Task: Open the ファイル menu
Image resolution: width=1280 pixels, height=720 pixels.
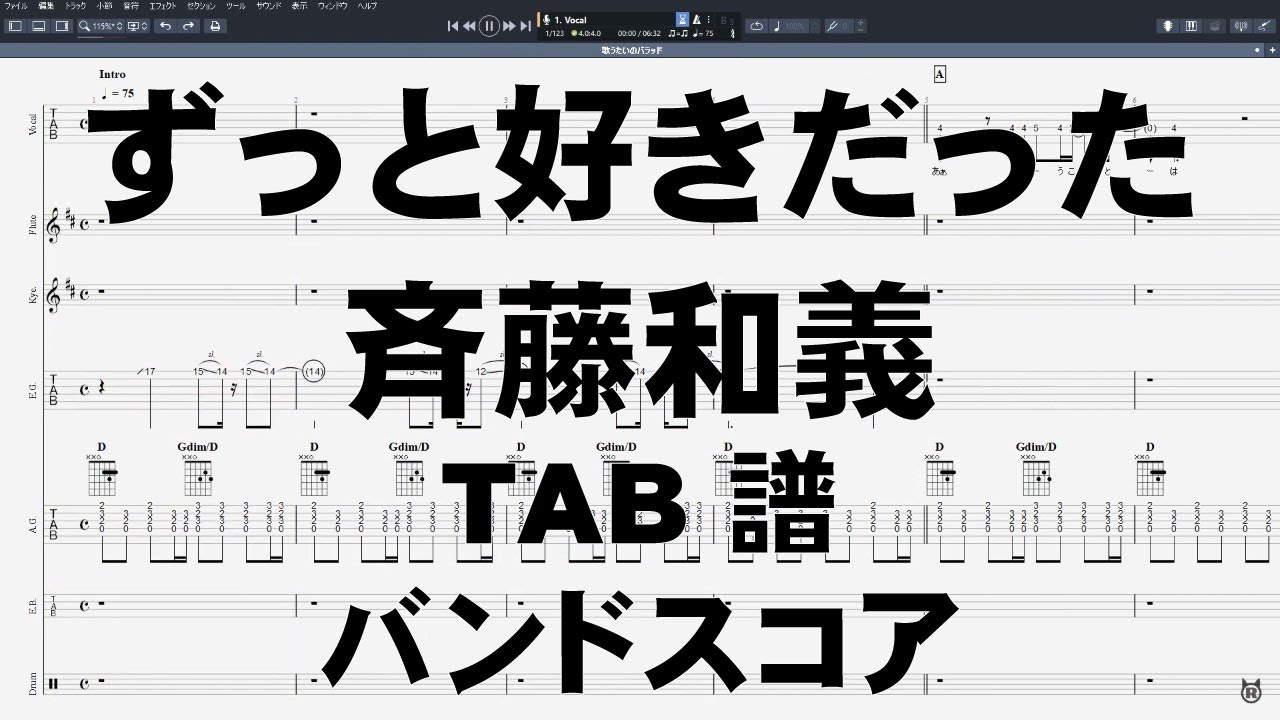Action: 16,6
